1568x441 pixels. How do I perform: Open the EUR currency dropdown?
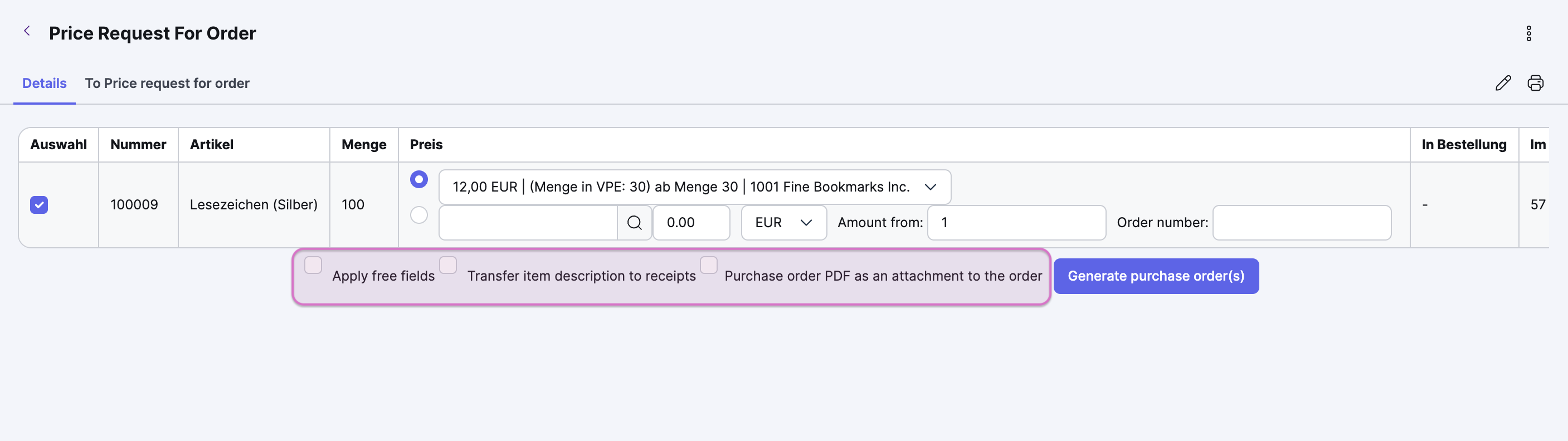(783, 223)
